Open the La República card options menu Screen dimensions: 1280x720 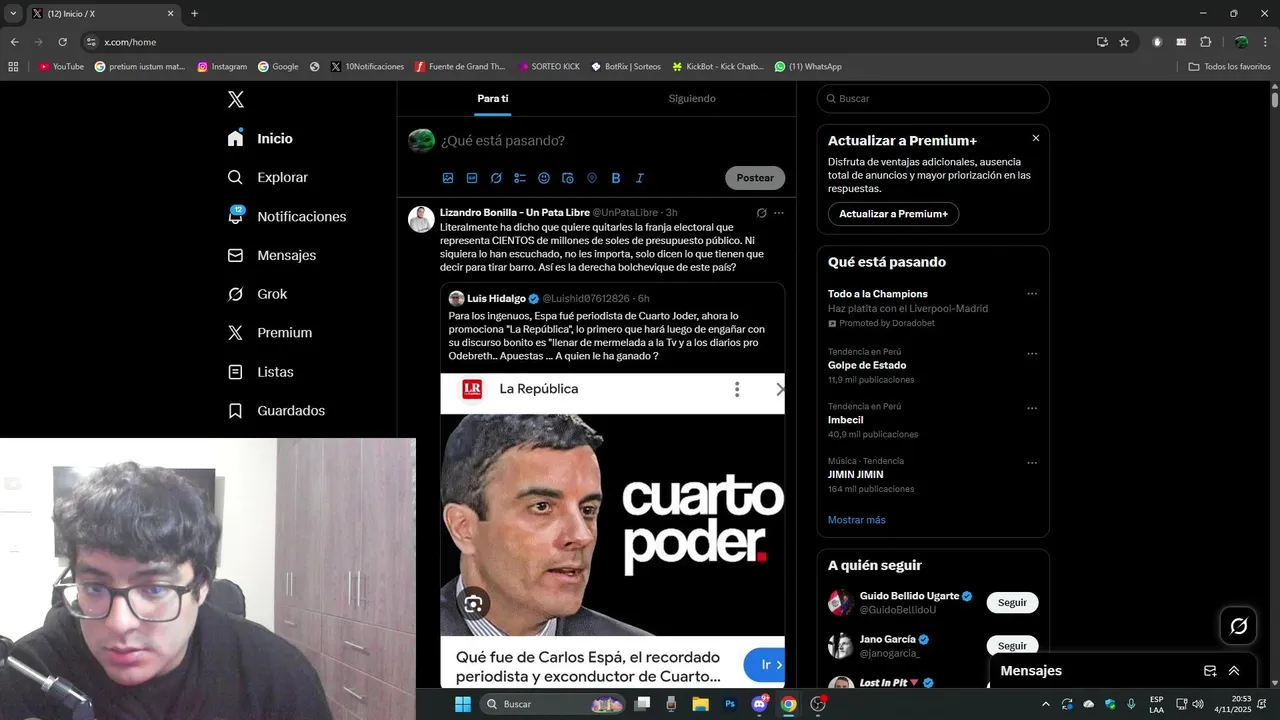click(x=737, y=389)
